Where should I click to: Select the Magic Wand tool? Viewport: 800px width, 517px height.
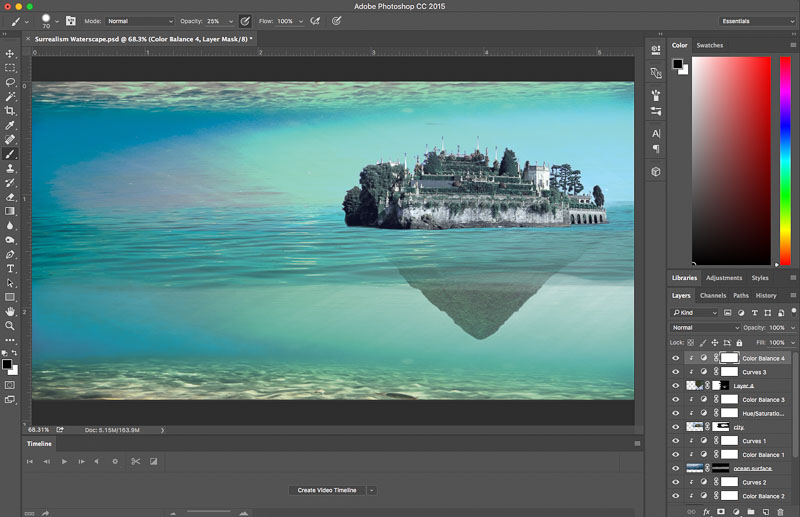[x=10, y=96]
